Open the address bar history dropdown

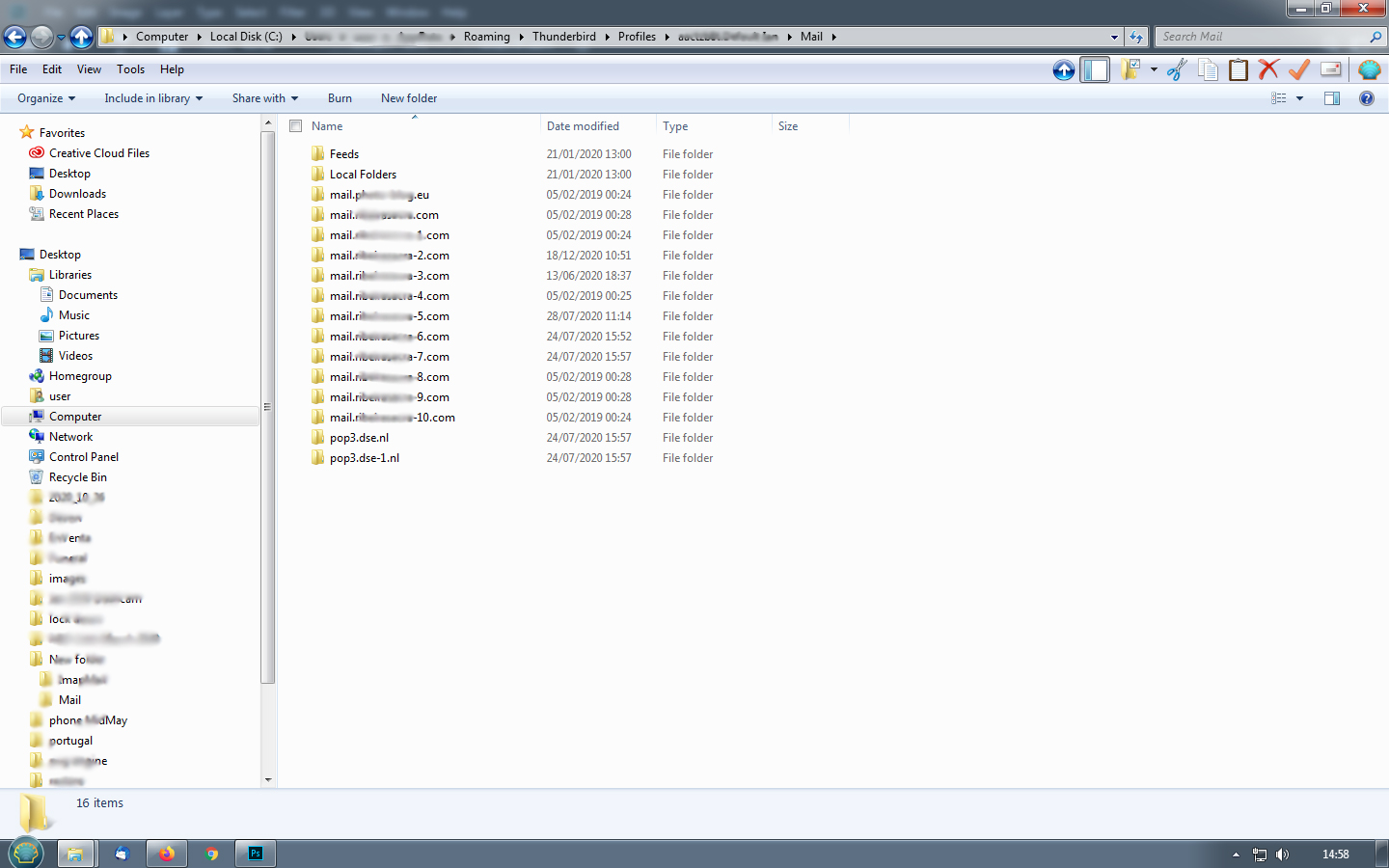coord(1114,37)
